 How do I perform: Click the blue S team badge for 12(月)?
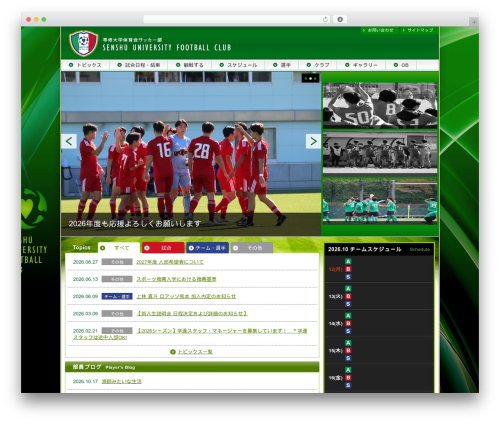tap(348, 277)
